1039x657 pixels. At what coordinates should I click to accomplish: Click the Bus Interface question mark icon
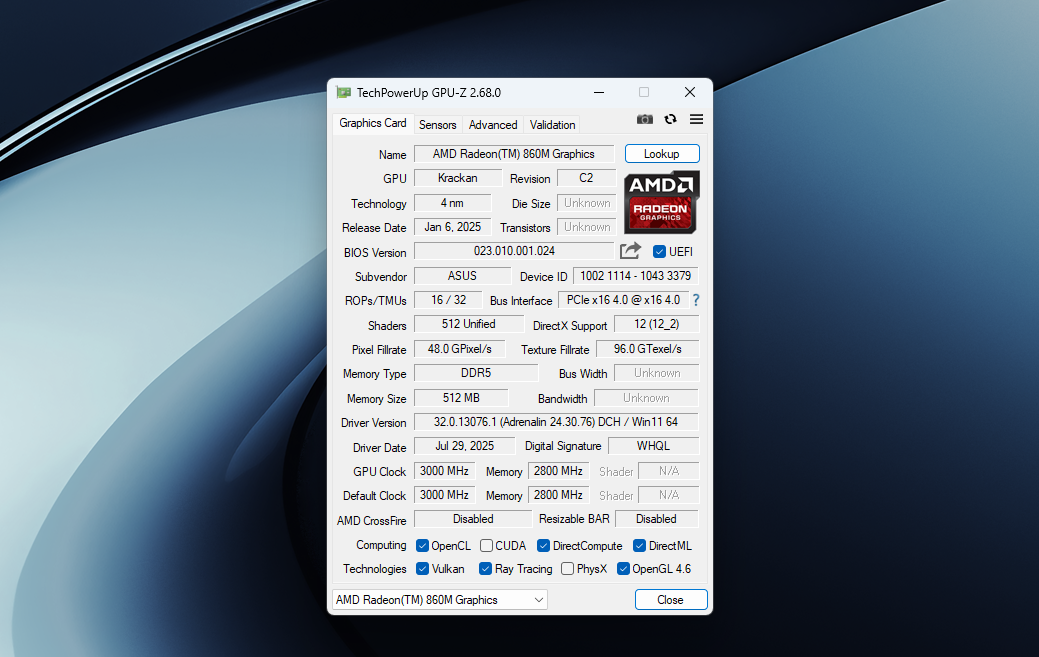point(696,300)
